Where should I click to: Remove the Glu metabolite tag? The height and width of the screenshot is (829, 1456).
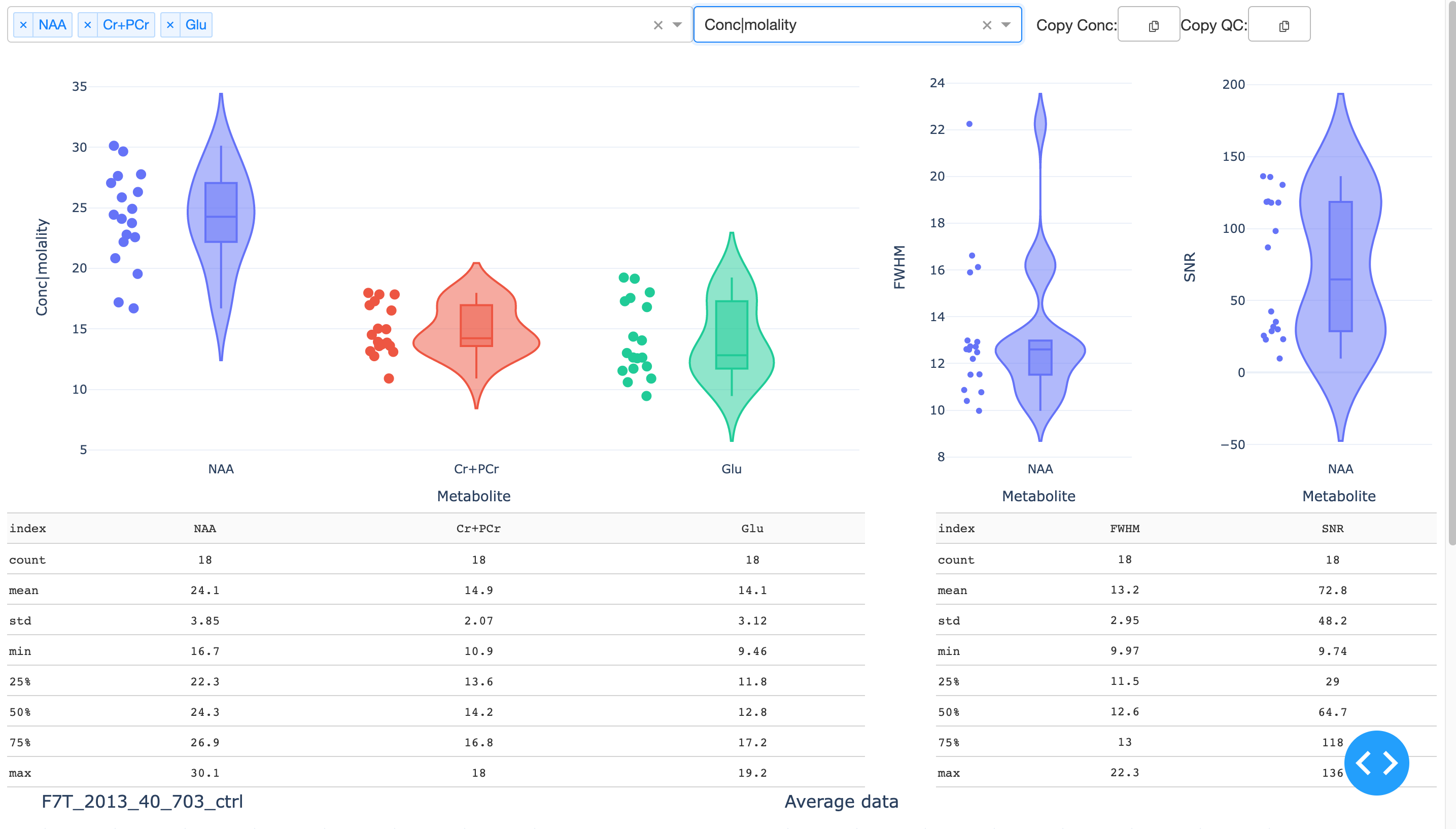169,25
